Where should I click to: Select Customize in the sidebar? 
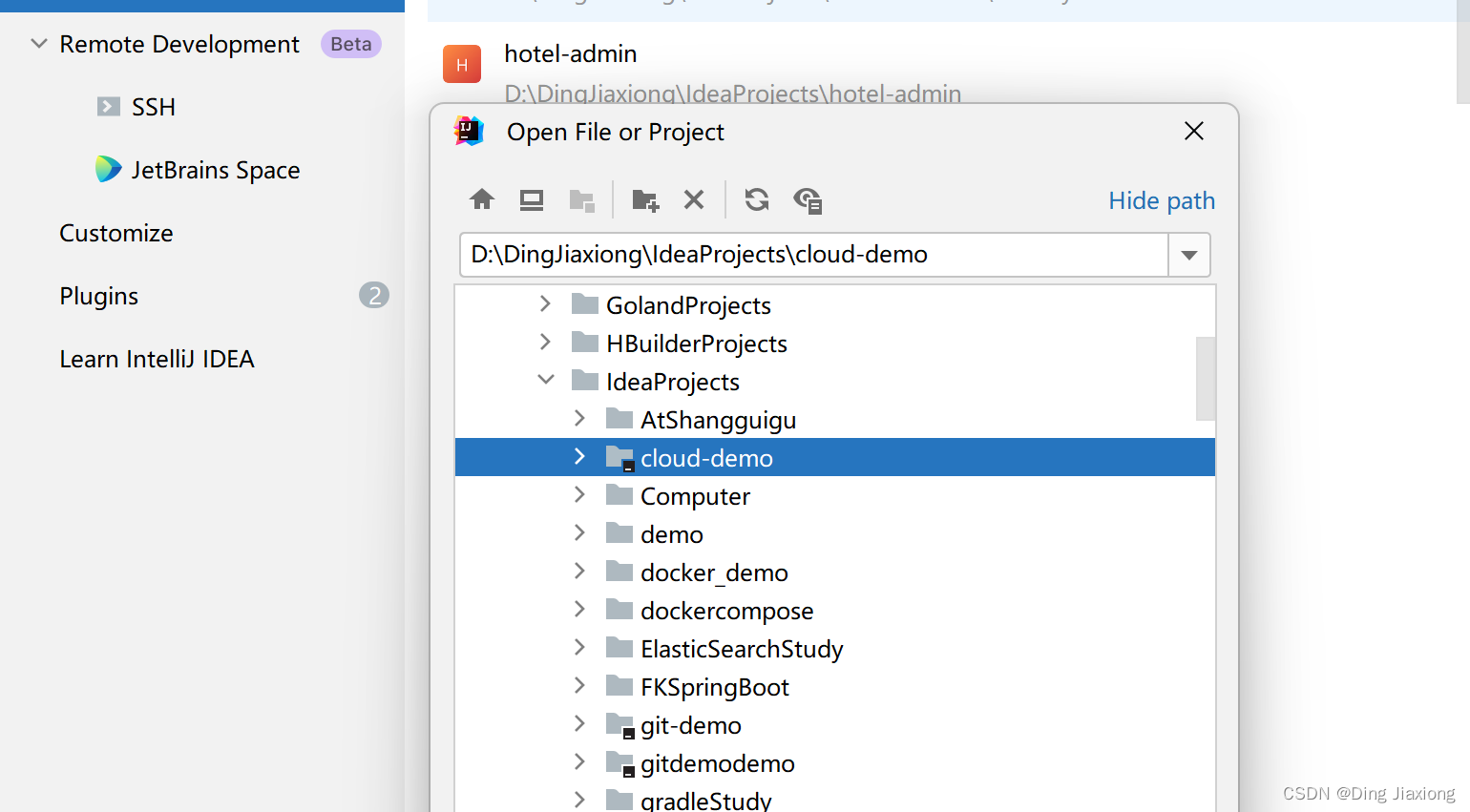(x=116, y=233)
